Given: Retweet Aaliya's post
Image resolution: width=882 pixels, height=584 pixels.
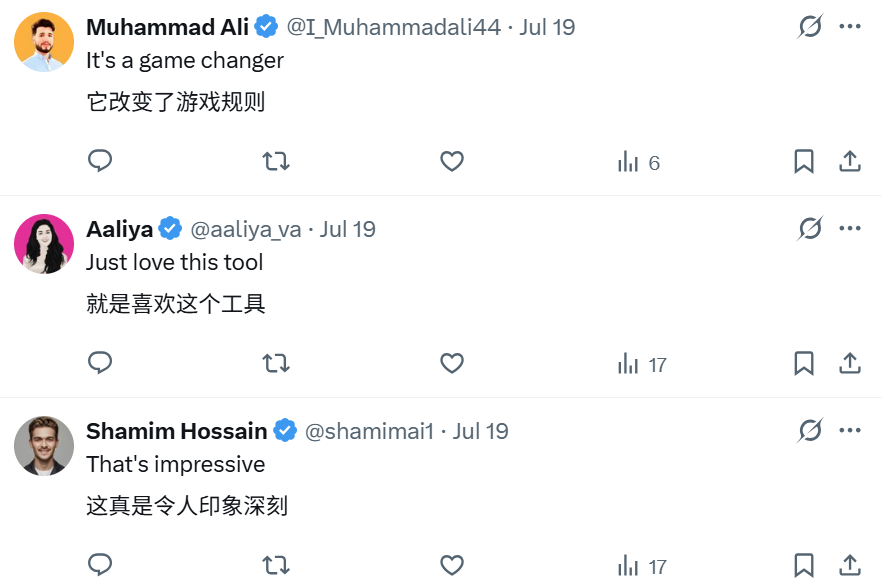Looking at the screenshot, I should pyautogui.click(x=275, y=364).
